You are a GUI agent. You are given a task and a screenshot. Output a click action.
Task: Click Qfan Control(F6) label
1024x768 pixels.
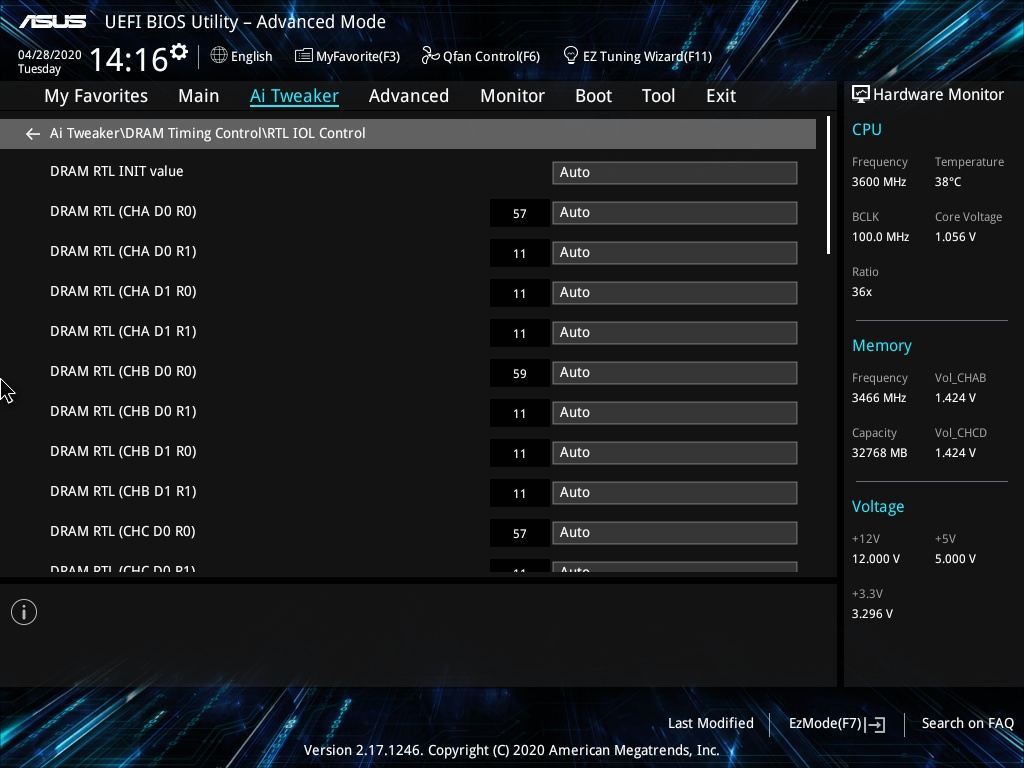[491, 56]
